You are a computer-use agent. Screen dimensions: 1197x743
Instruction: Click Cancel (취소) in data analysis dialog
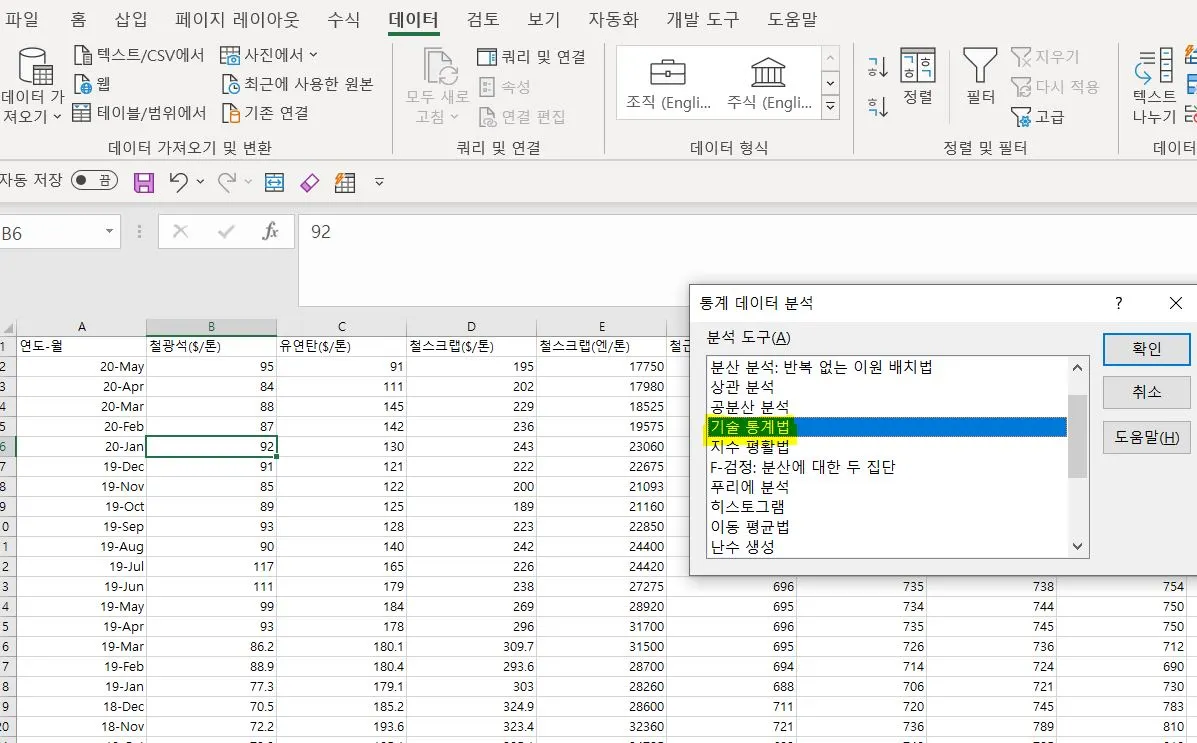click(1146, 392)
